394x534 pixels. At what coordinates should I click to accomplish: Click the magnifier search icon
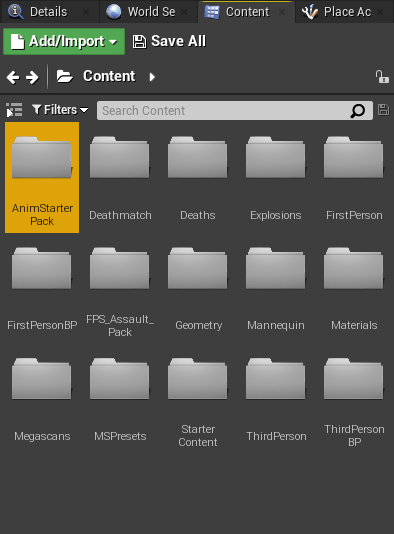tap(358, 111)
